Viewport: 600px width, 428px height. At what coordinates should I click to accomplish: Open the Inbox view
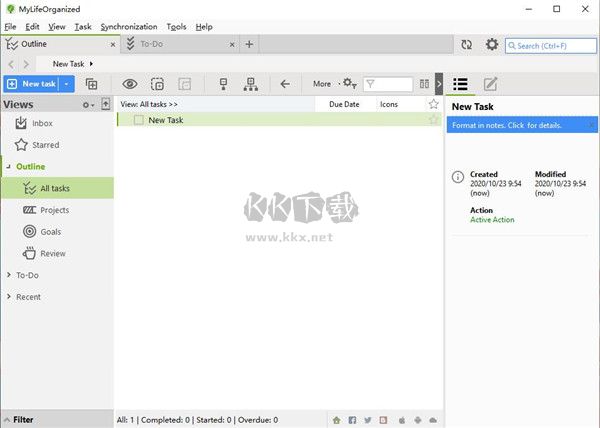pyautogui.click(x=41, y=123)
